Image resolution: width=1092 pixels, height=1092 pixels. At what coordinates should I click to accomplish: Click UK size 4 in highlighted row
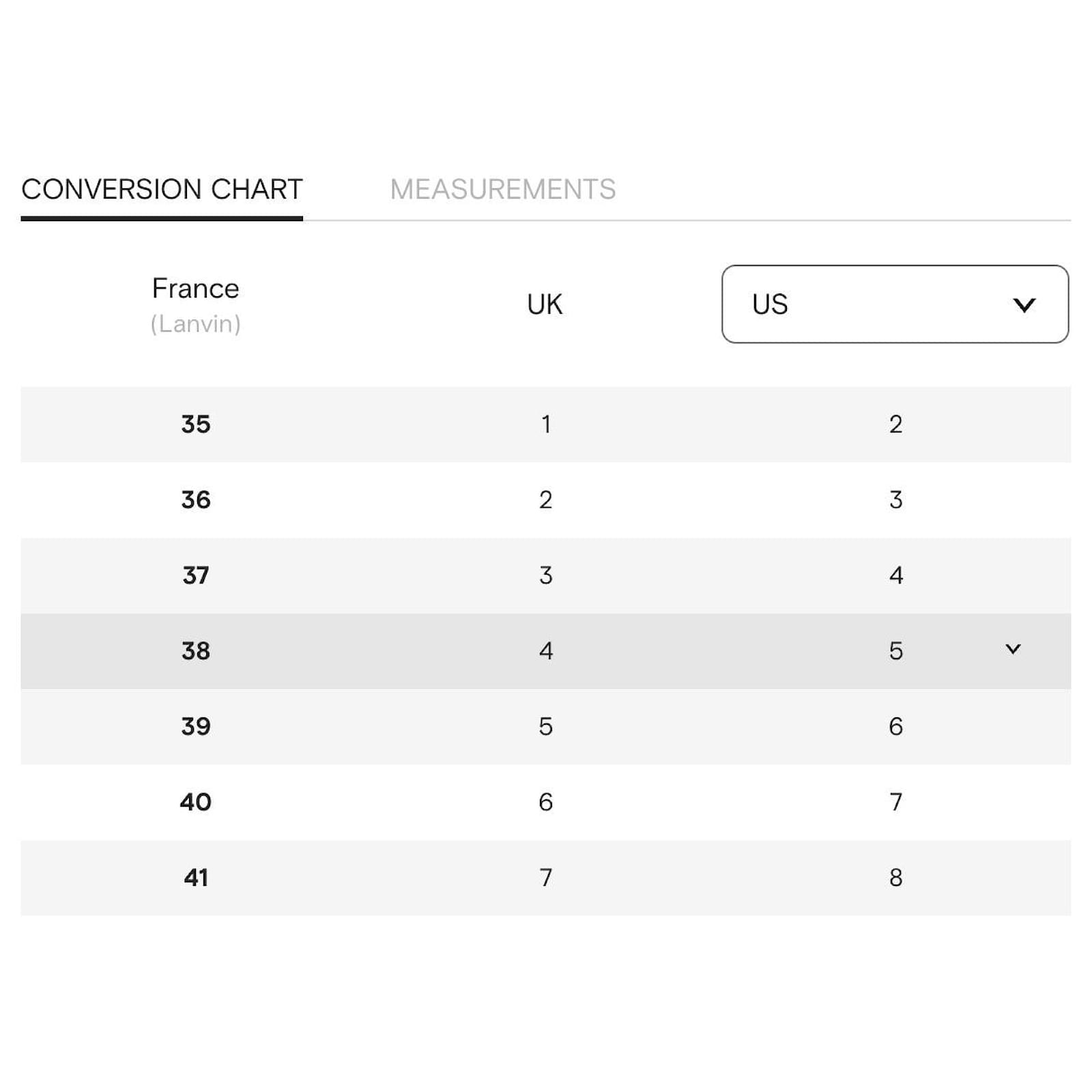click(x=545, y=651)
